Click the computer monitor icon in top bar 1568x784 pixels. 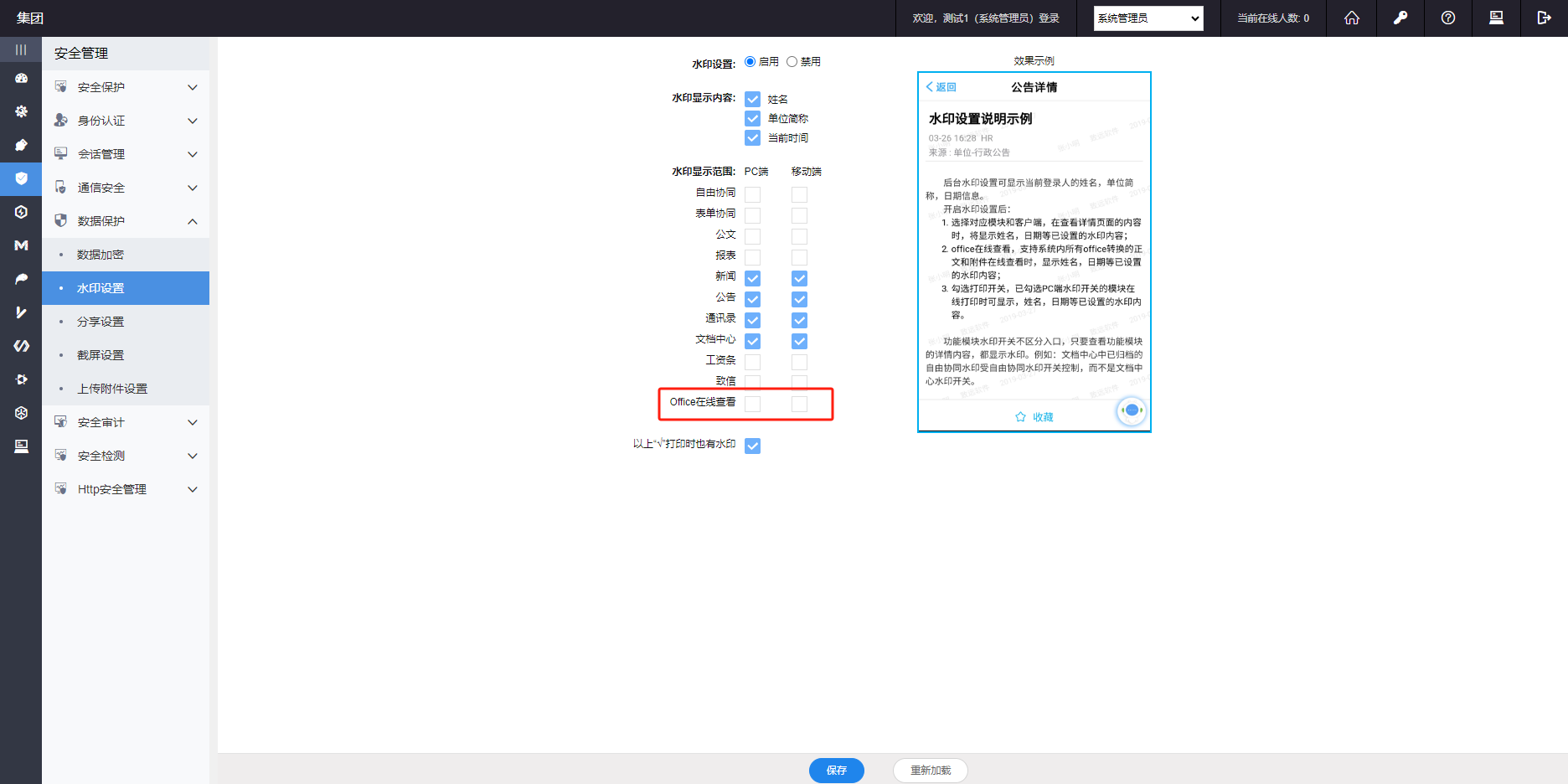(x=1496, y=18)
